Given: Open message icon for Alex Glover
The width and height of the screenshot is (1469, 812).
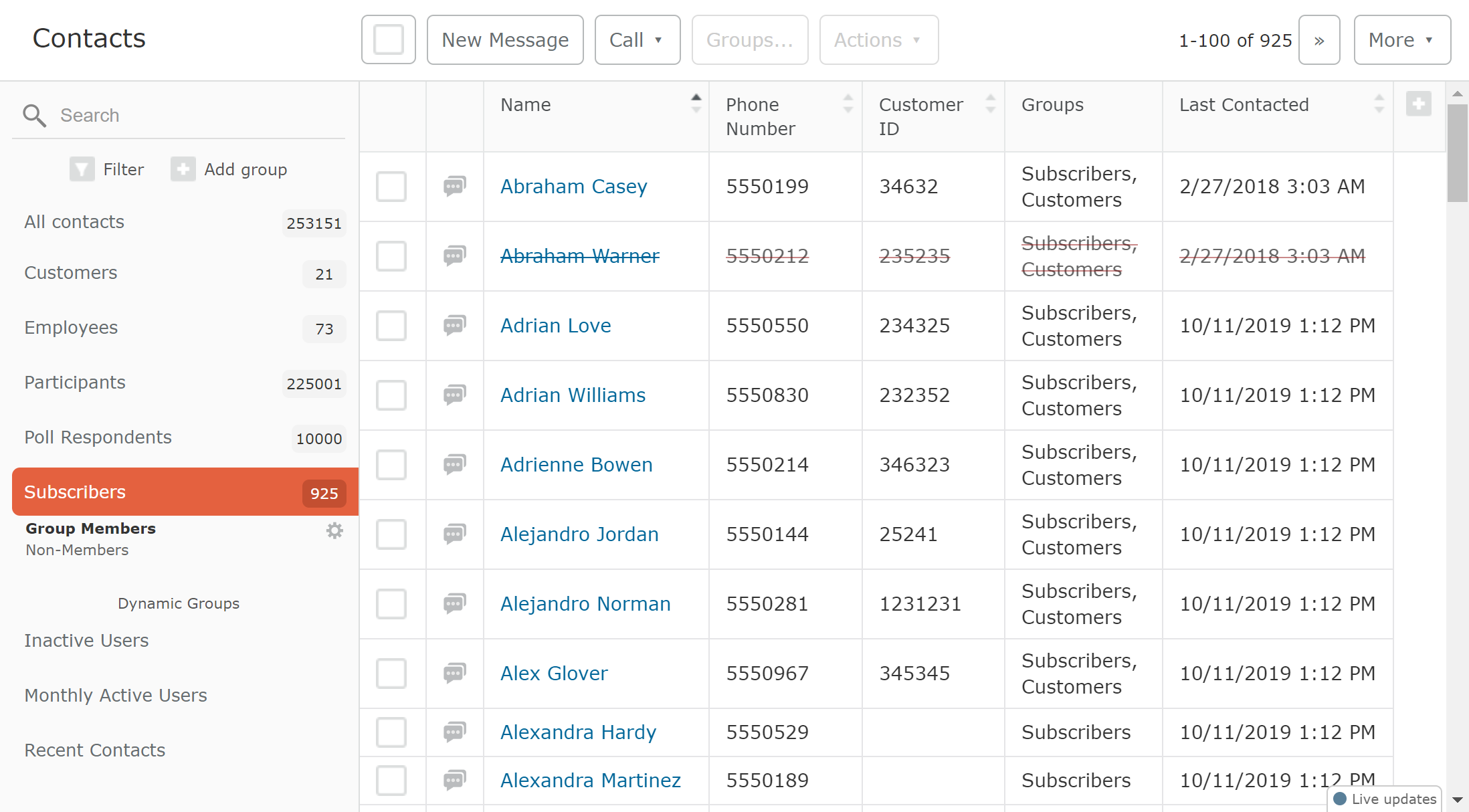Looking at the screenshot, I should pyautogui.click(x=455, y=673).
